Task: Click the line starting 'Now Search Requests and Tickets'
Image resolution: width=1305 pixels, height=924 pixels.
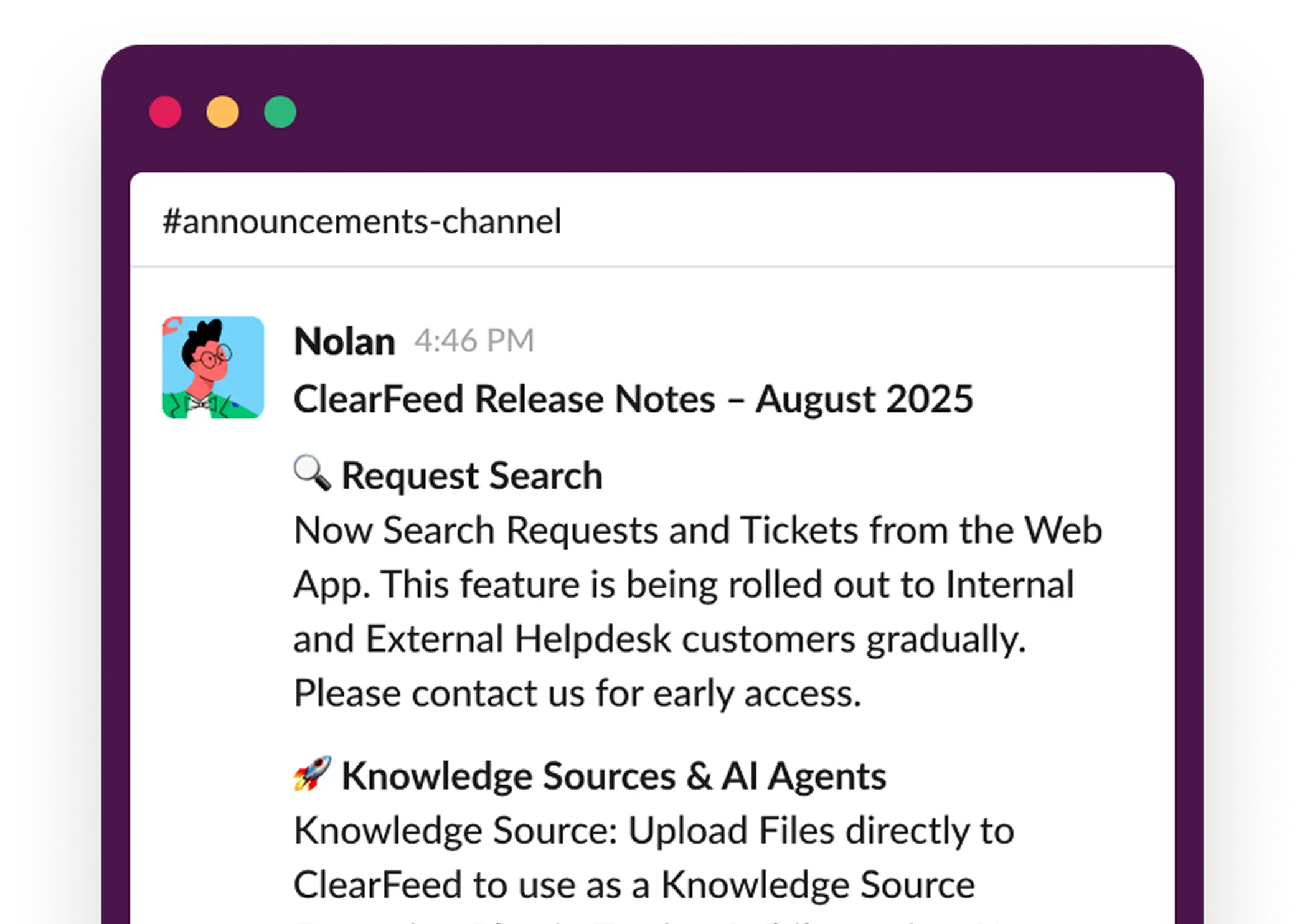Action: point(698,530)
